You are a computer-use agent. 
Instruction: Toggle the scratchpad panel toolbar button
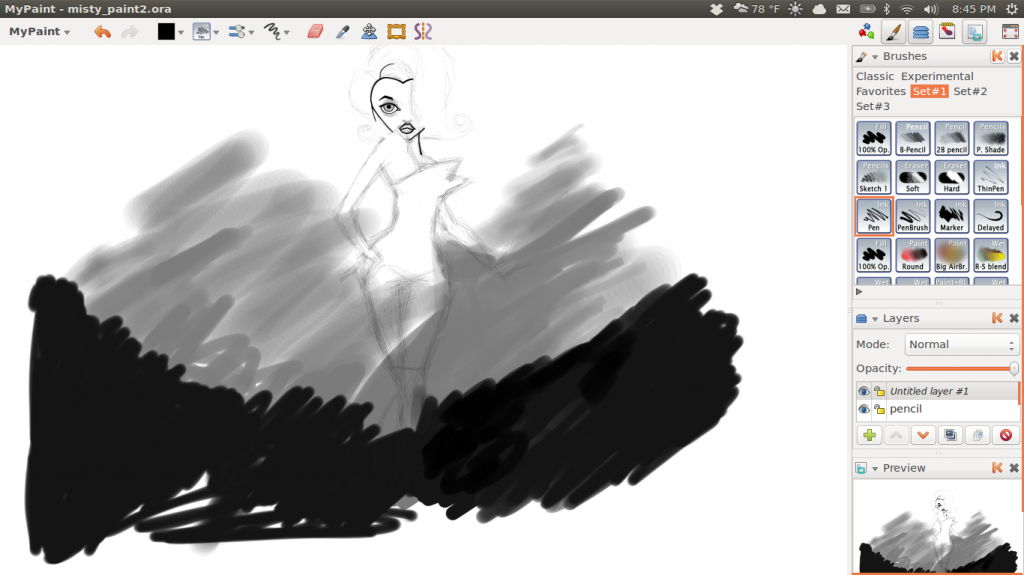947,31
